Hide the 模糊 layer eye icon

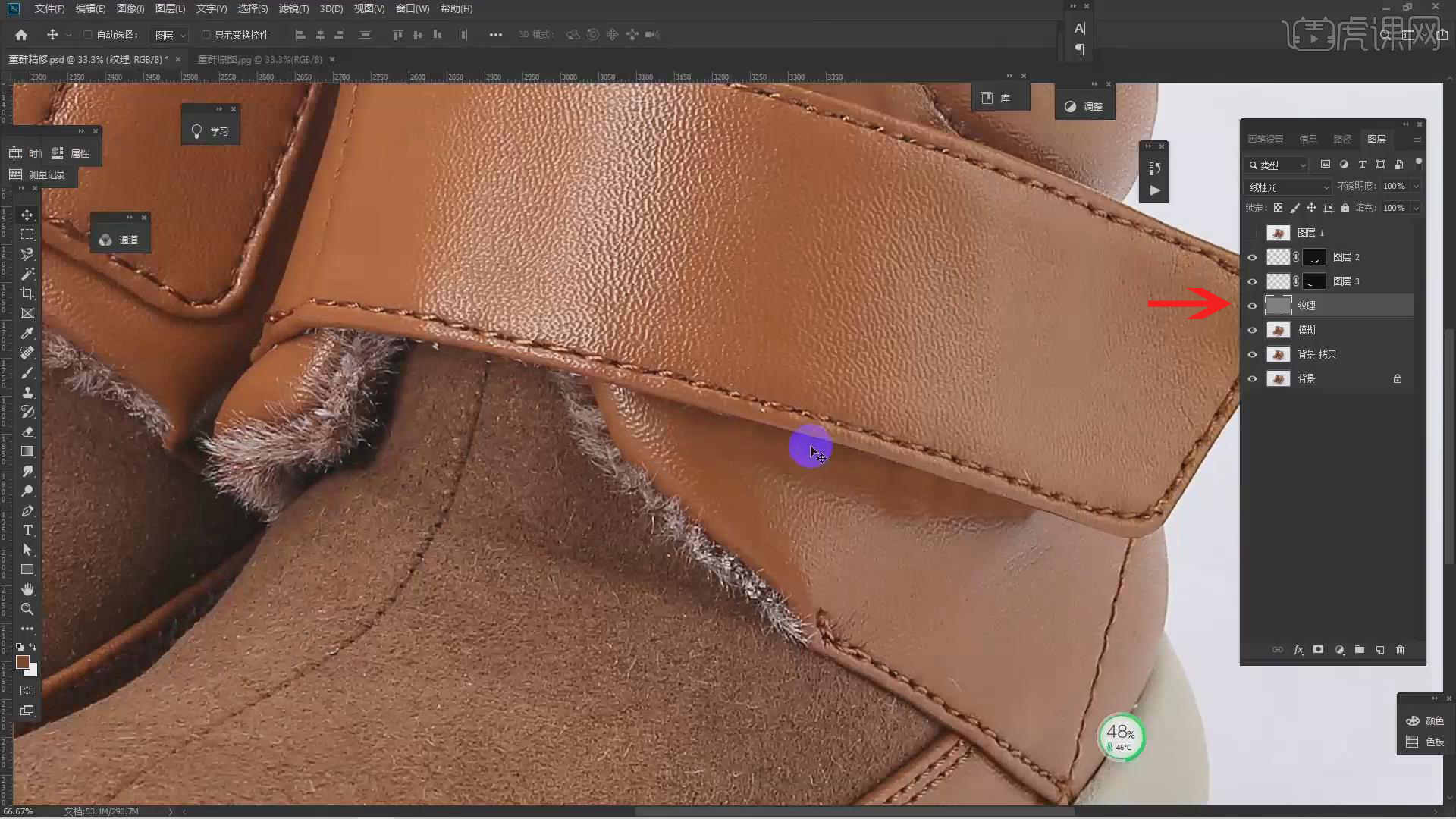point(1252,330)
